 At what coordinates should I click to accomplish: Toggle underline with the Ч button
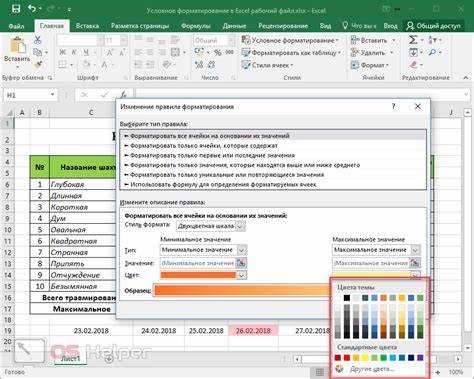86,52
